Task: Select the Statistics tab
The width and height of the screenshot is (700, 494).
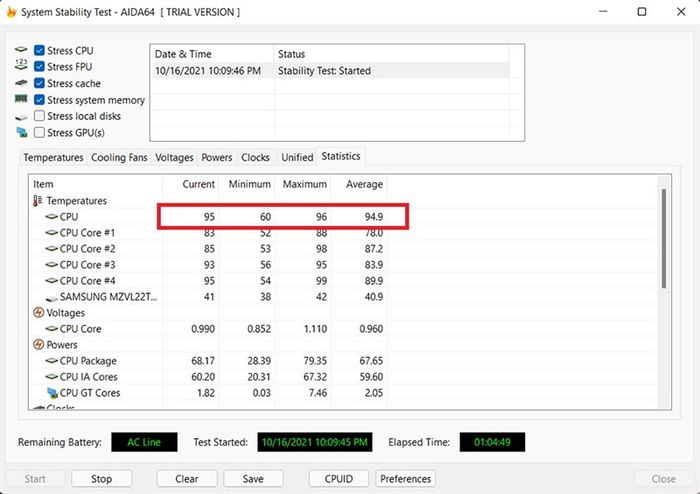Action: coord(341,156)
